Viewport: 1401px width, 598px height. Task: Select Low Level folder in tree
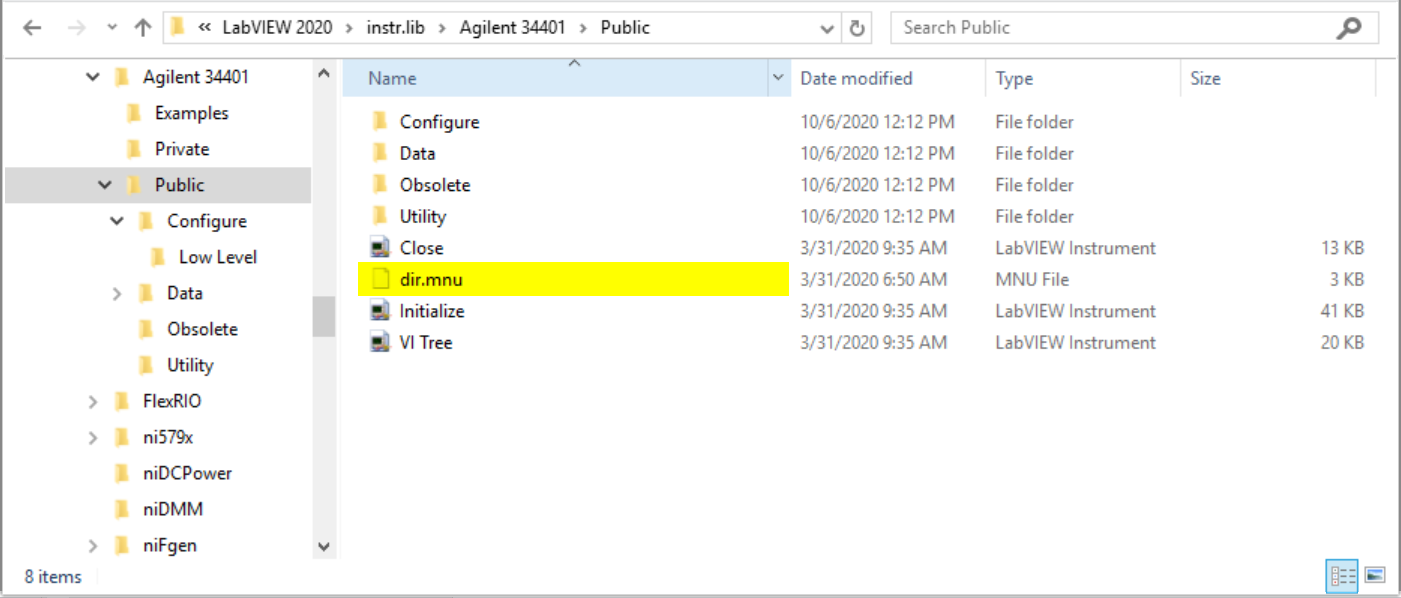pyautogui.click(x=218, y=257)
